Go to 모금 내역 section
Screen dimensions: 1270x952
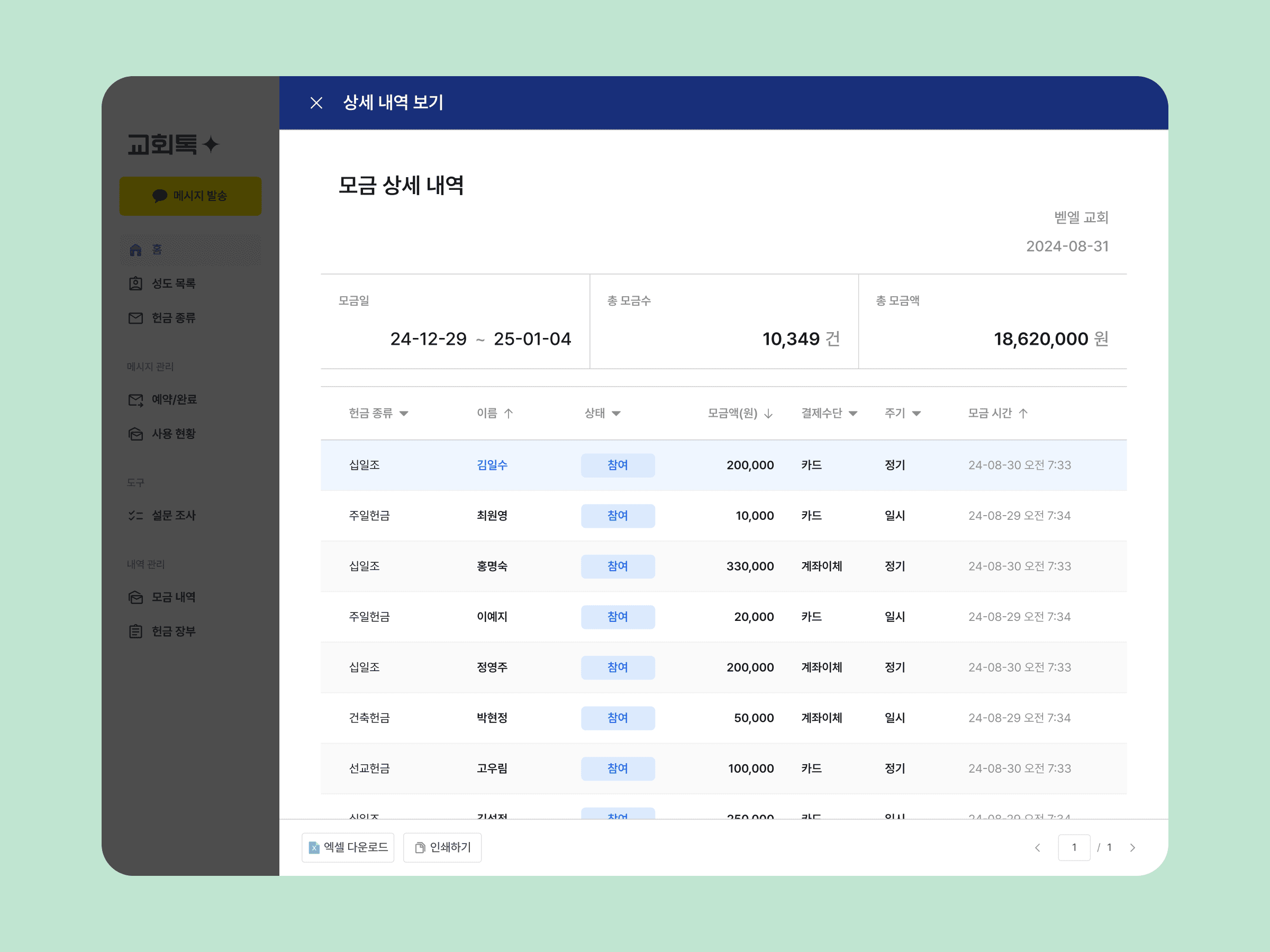point(174,597)
